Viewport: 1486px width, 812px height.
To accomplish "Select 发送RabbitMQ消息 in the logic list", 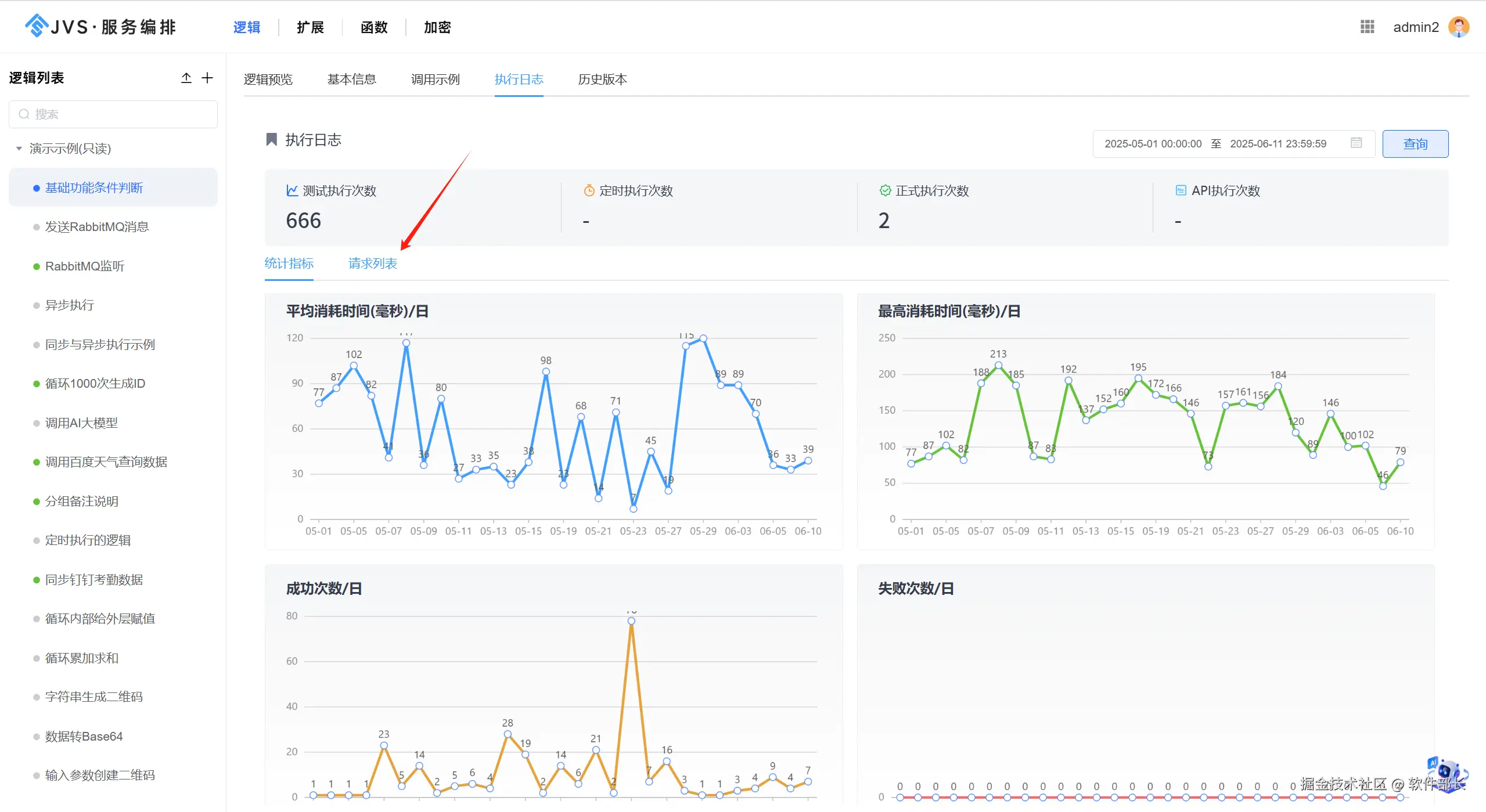I will 97,227.
